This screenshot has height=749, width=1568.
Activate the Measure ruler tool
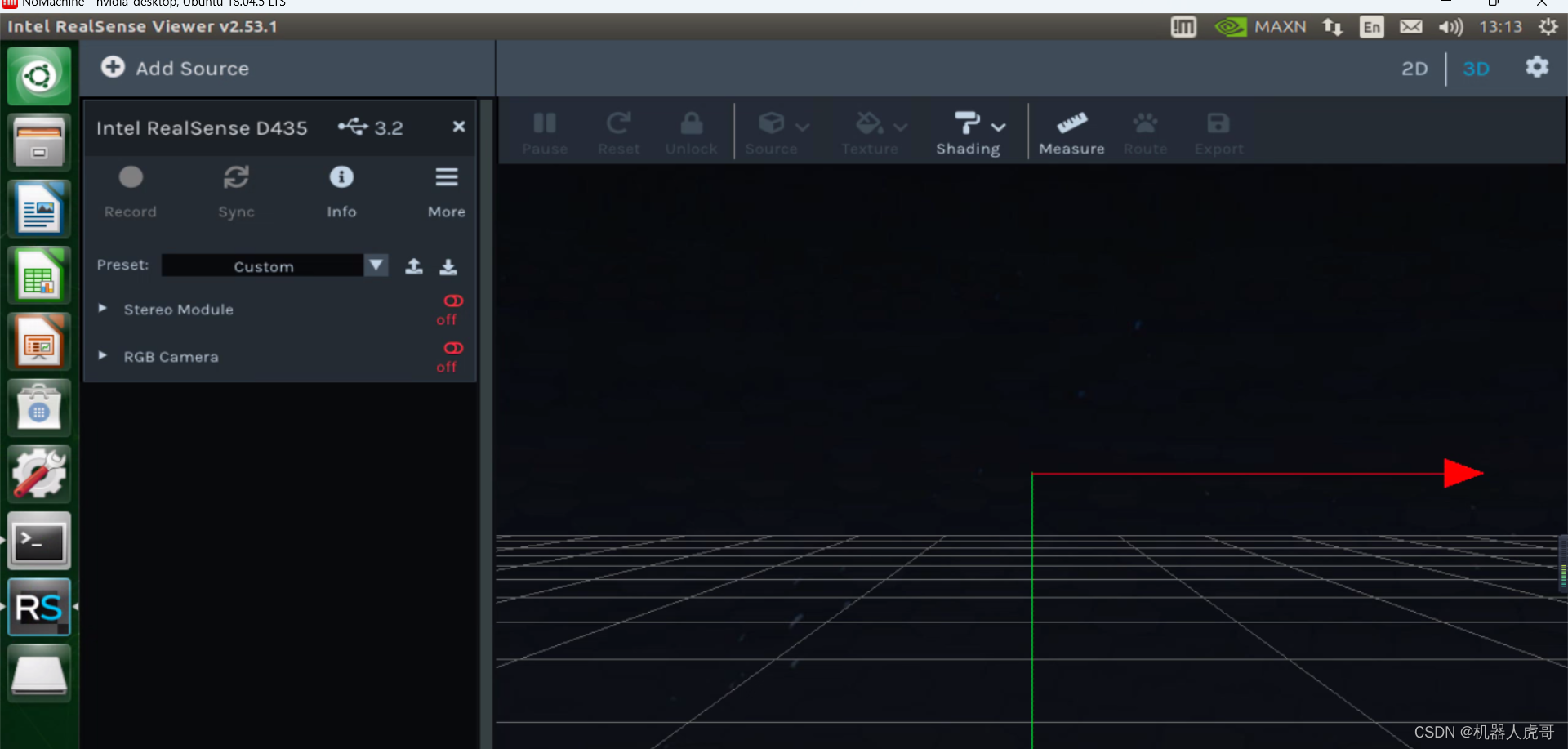point(1071,133)
